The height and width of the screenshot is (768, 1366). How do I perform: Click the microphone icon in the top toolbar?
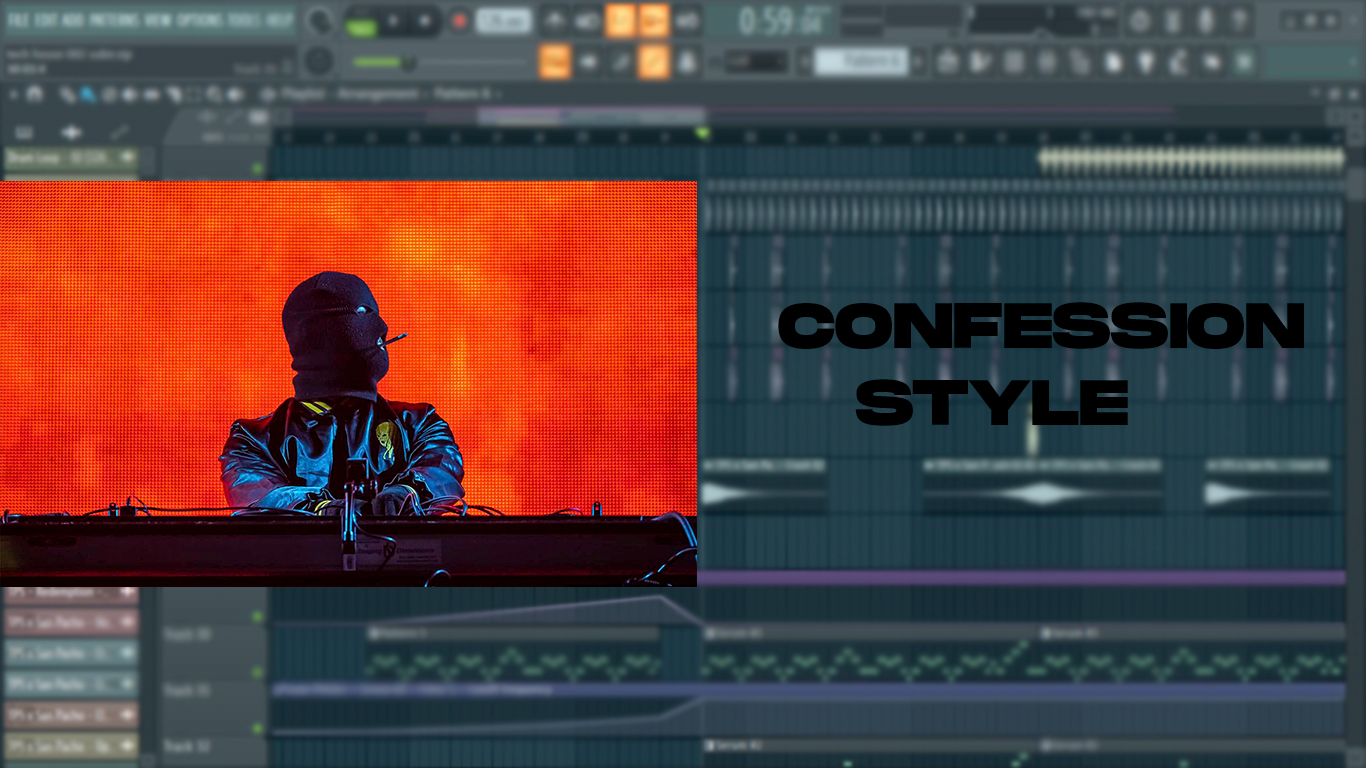[x=1206, y=20]
